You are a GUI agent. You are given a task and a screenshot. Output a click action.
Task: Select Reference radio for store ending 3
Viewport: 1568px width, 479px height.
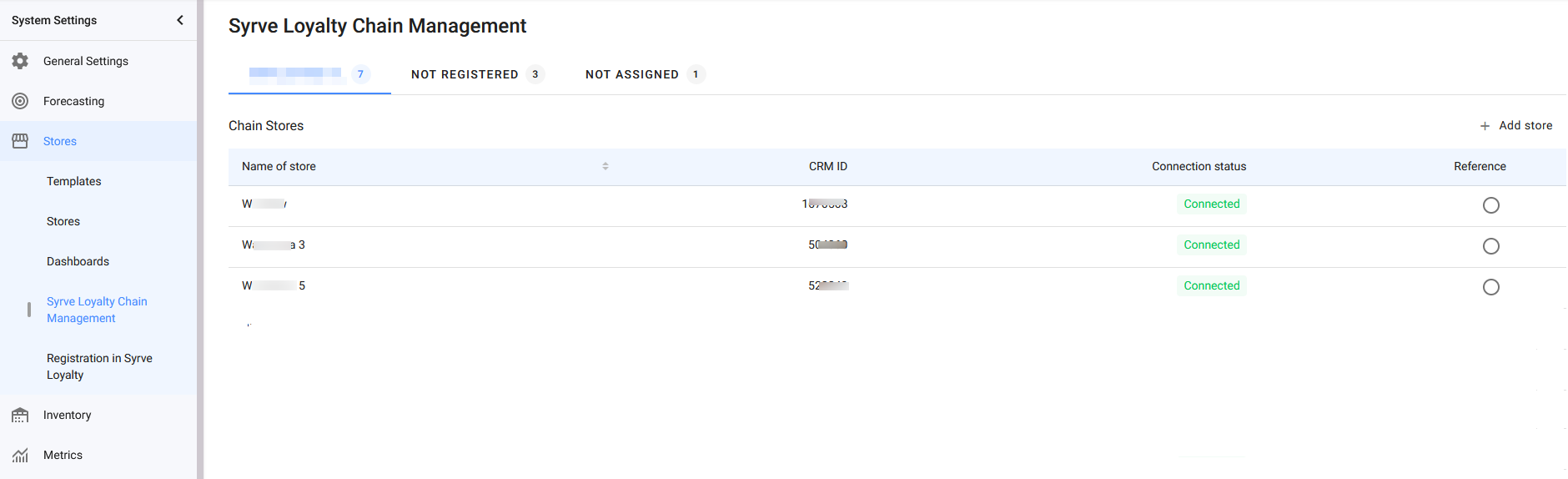1490,246
